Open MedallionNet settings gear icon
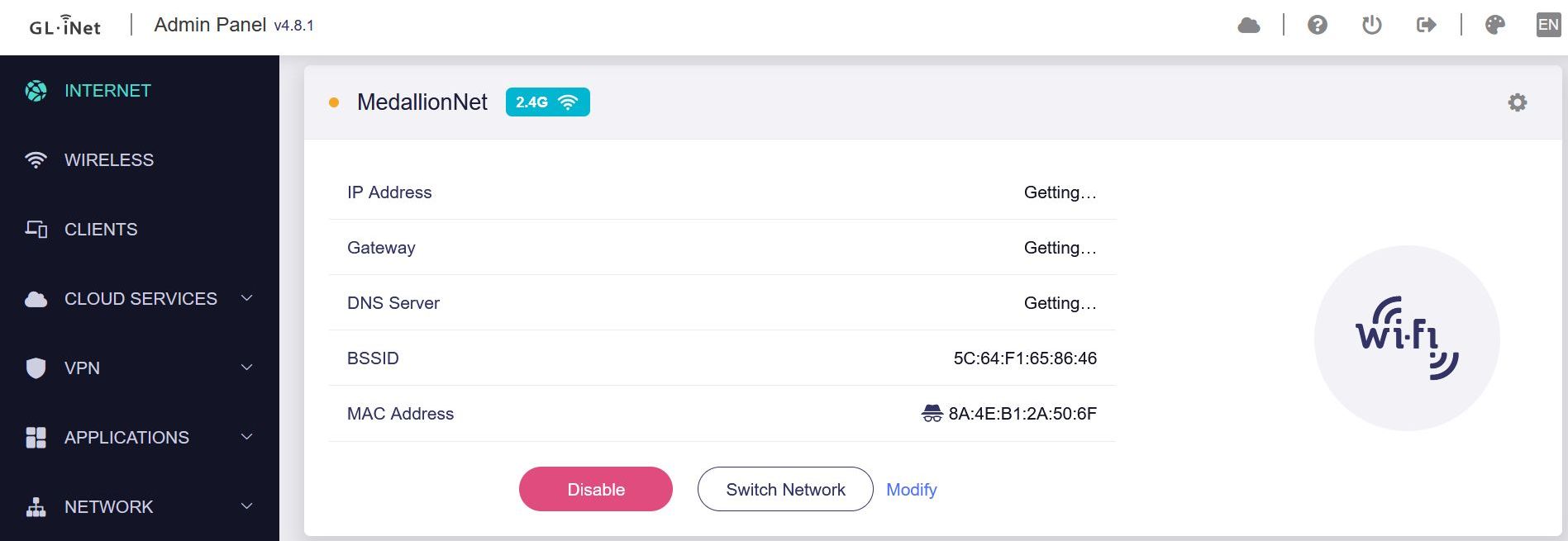The image size is (1568, 541). [x=1517, y=102]
